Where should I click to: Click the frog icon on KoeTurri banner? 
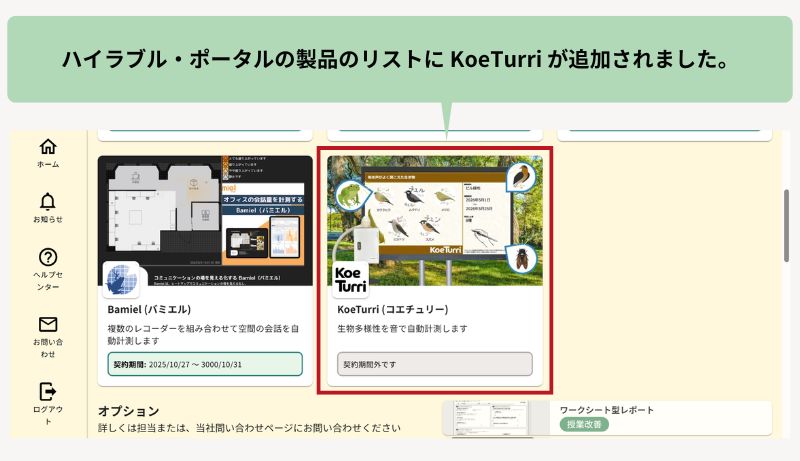coord(351,195)
